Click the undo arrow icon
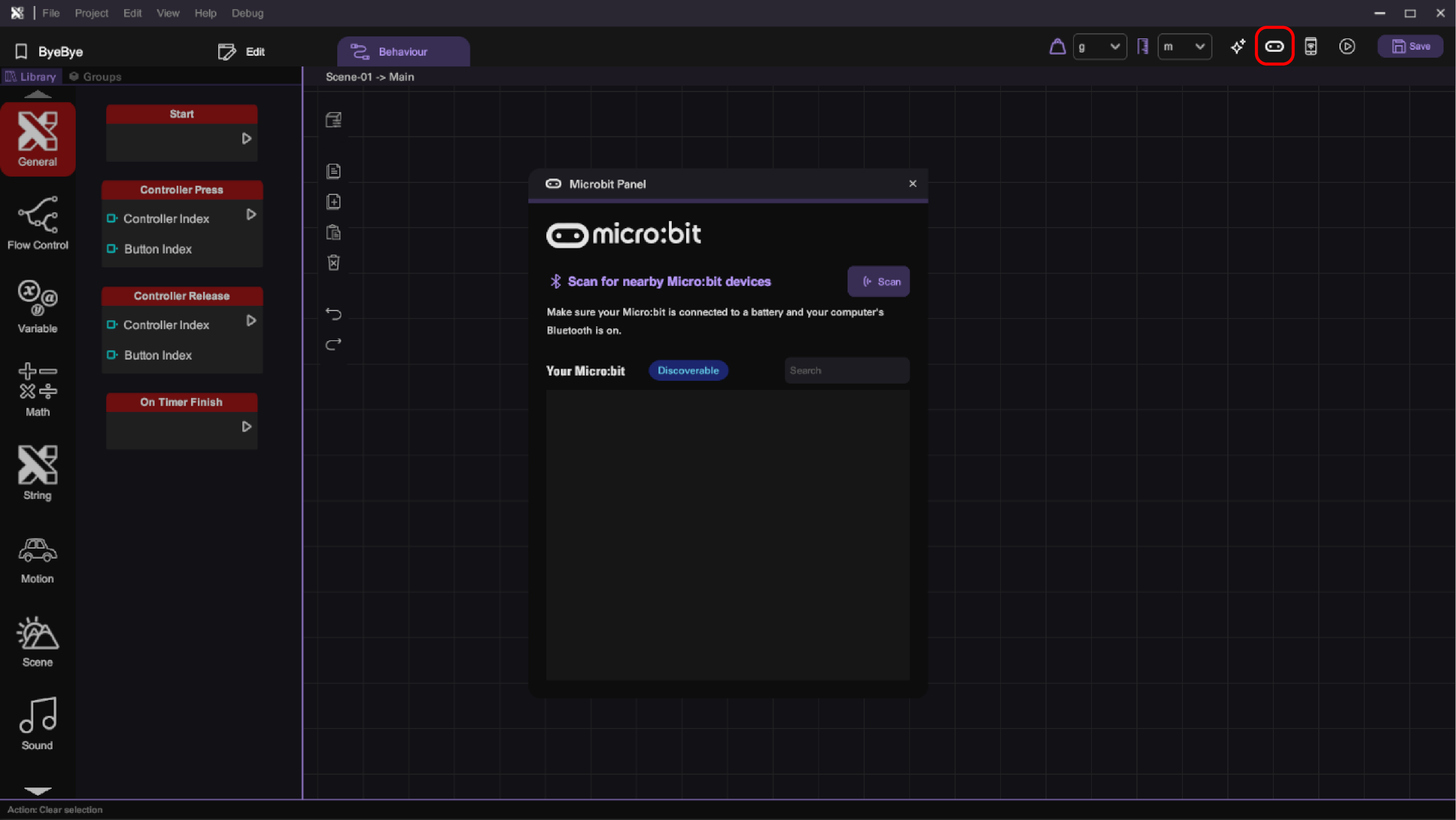 [334, 314]
